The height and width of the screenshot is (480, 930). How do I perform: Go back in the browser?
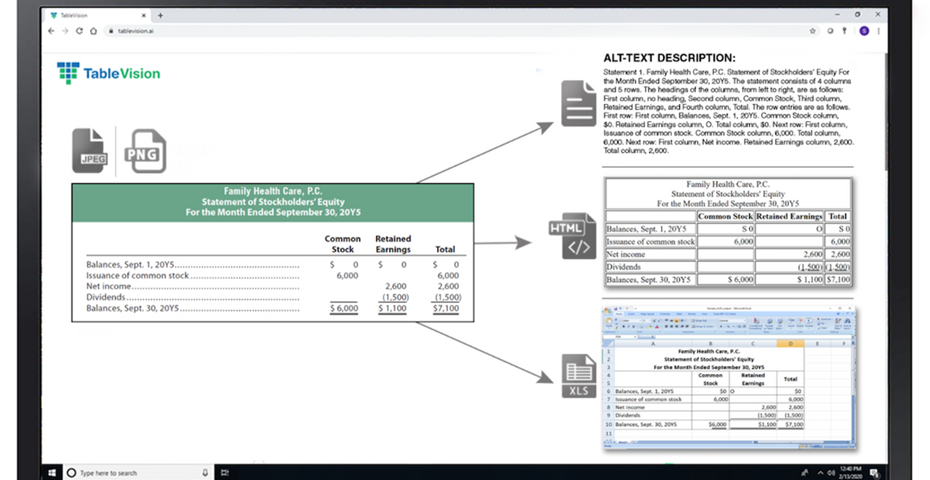click(52, 31)
